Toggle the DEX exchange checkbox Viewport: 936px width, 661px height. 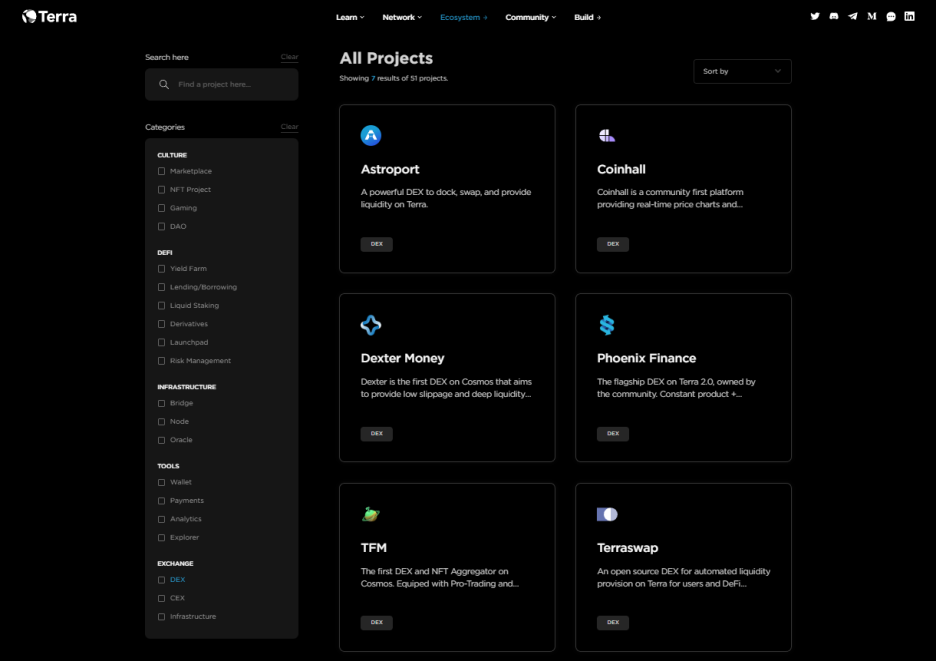[x=161, y=580]
